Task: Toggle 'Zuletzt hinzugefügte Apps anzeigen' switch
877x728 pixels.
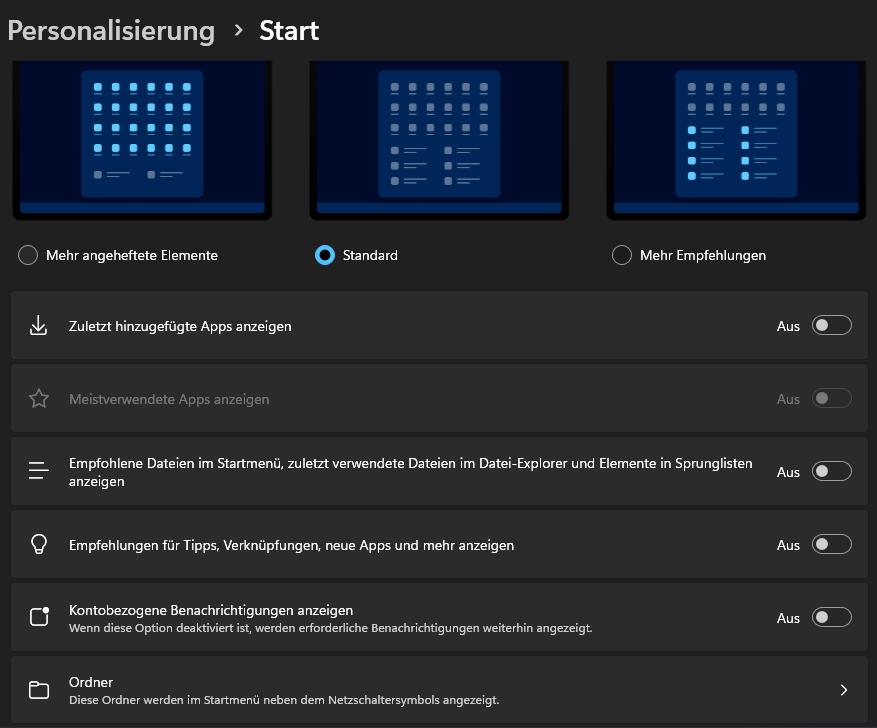Action: (x=832, y=325)
